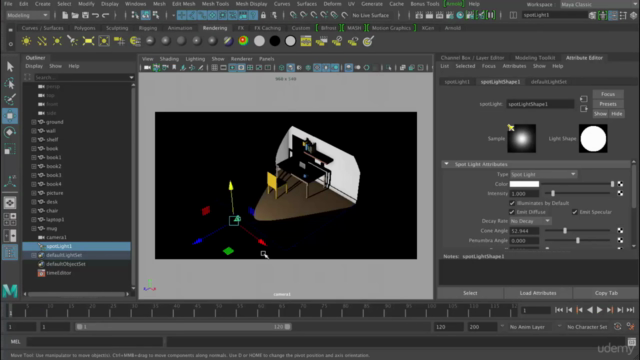Click the Color map button checker icon
This screenshot has width=640, height=360.
pyautogui.click(x=620, y=184)
